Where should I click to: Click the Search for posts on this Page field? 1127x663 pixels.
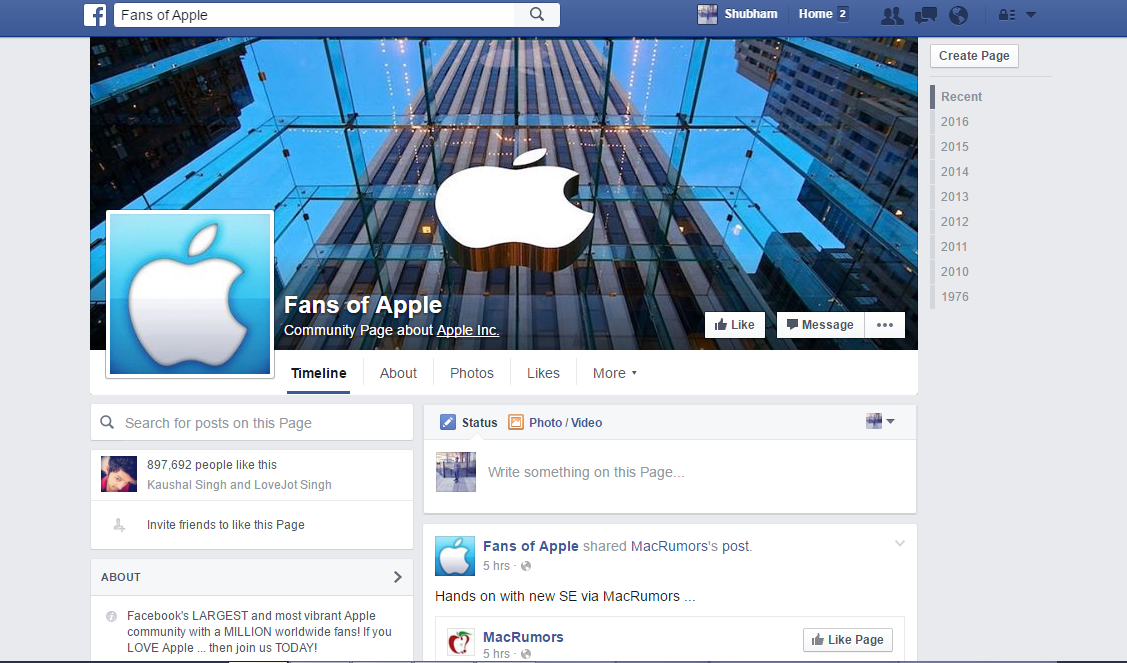pos(252,423)
